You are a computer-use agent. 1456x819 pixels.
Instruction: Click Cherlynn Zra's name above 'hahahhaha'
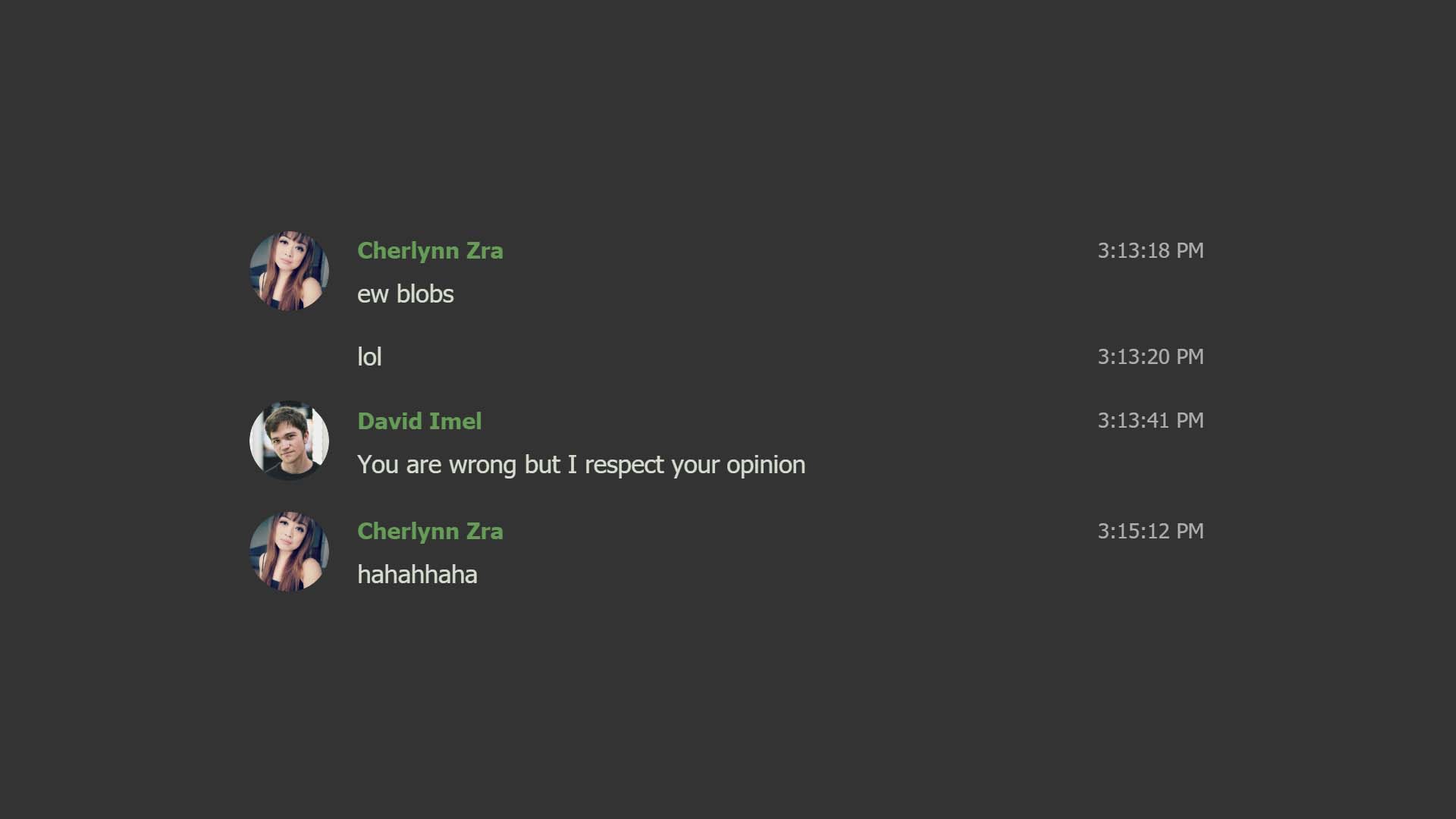pyautogui.click(x=429, y=532)
